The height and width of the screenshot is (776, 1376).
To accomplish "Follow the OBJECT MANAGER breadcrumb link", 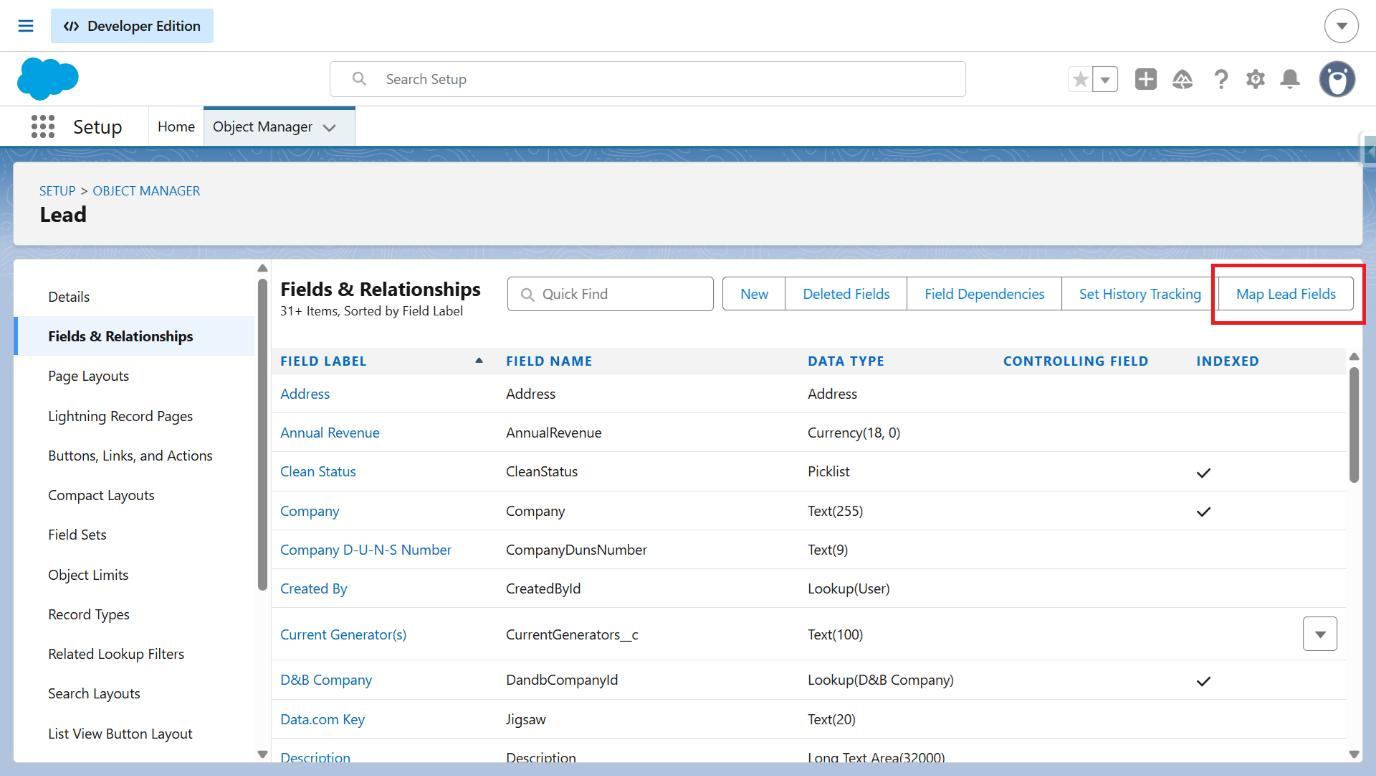I will coord(146,191).
